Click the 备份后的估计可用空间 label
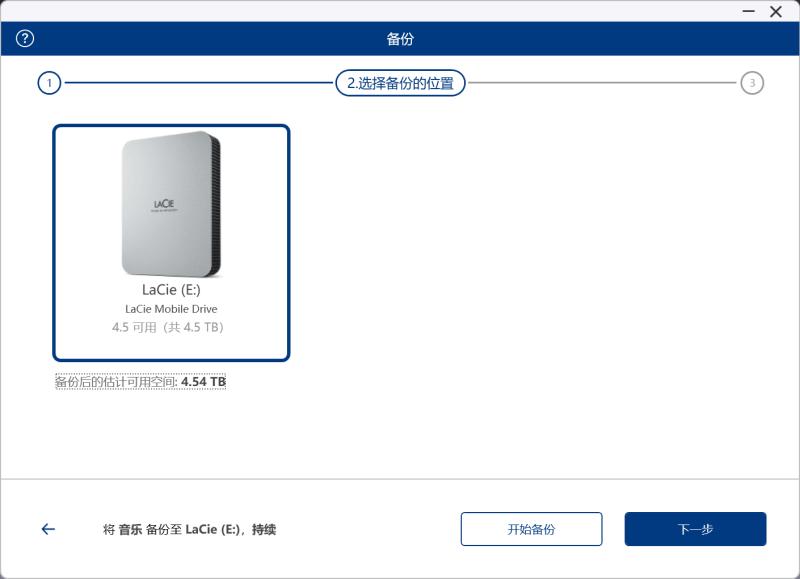The image size is (800, 579). (117, 382)
